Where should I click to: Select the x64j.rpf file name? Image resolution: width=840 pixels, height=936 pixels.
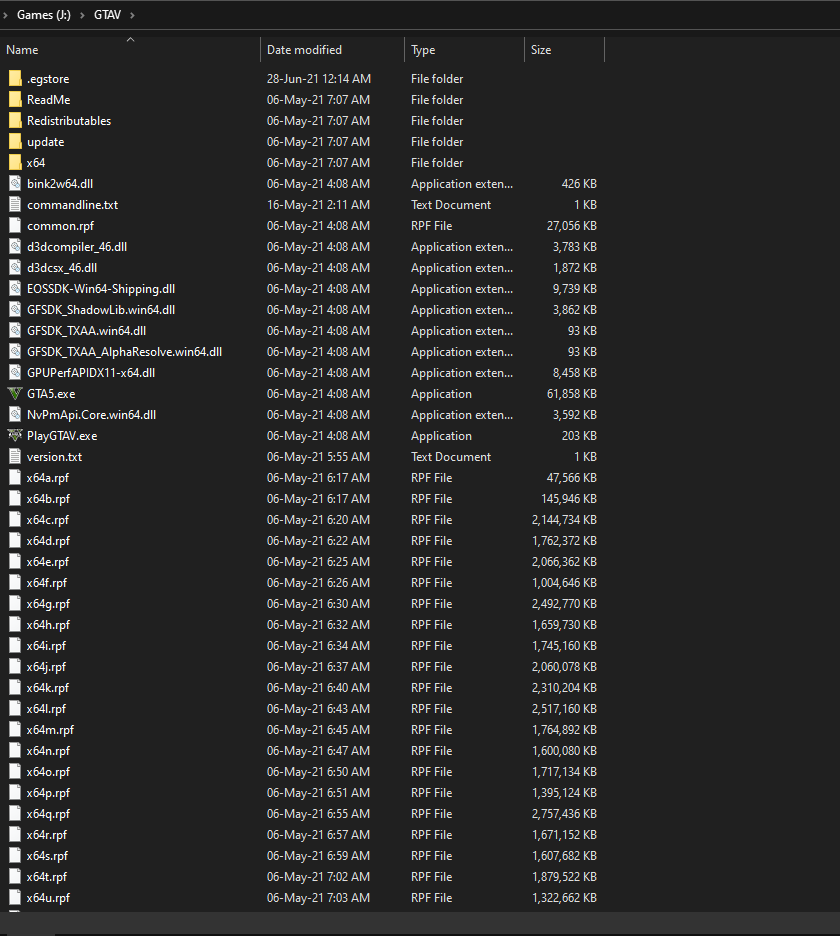(46, 667)
